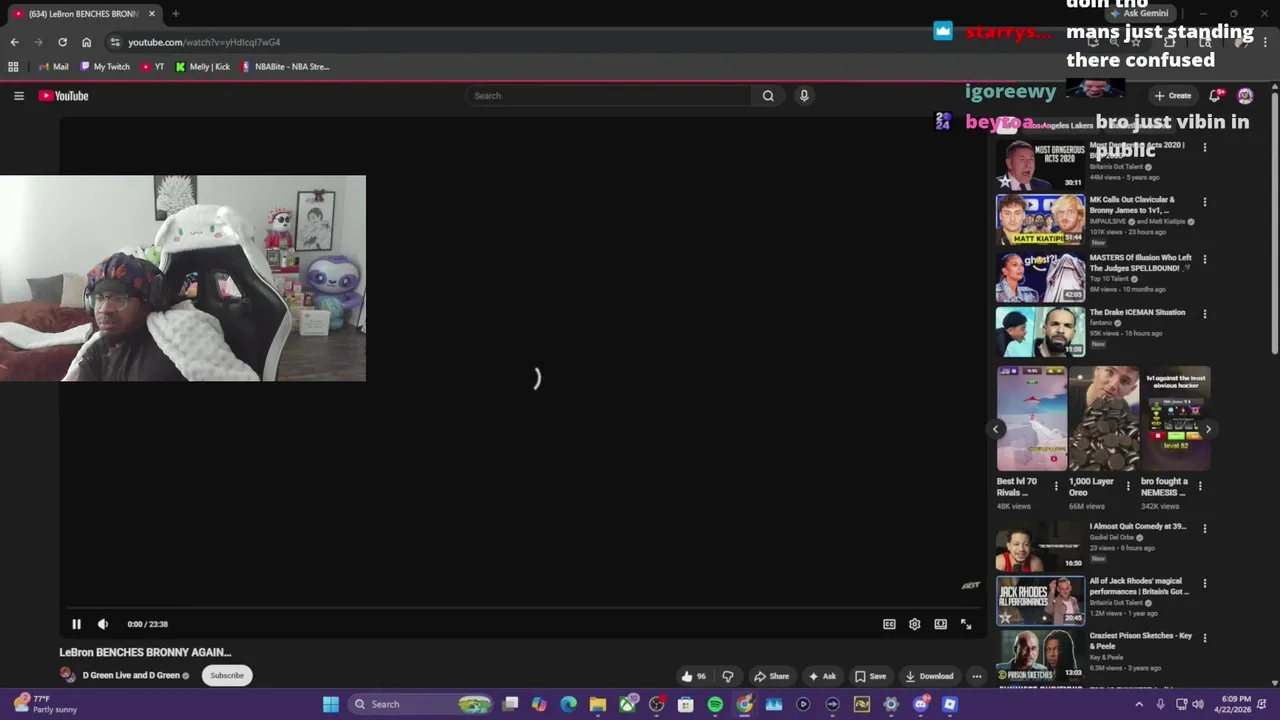Open menu for Craziest Prison Sketches video

(1204, 638)
